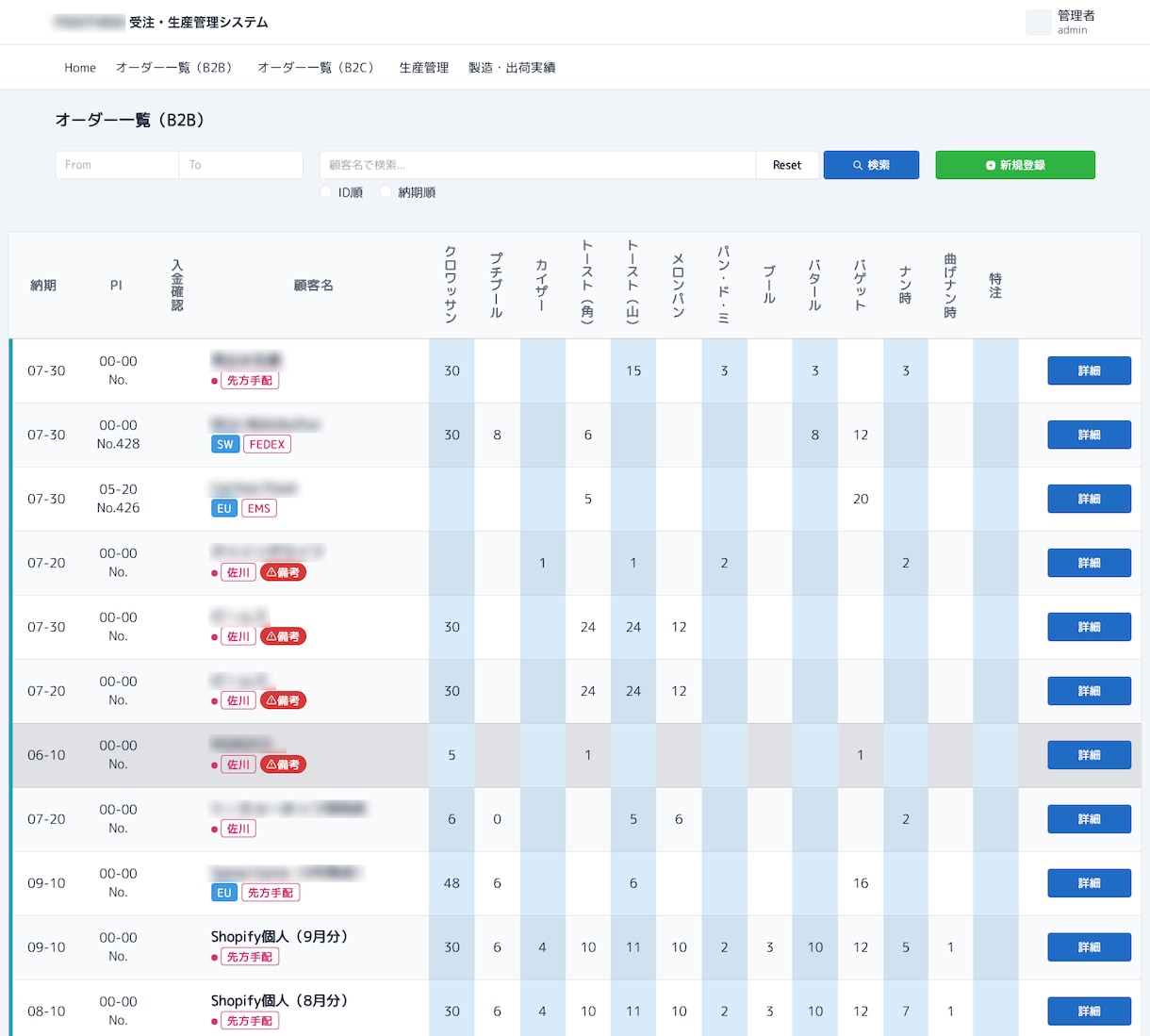Click the Shopify個人（9月分） customer name
Screen dimensions: 1150x1036
click(279, 936)
